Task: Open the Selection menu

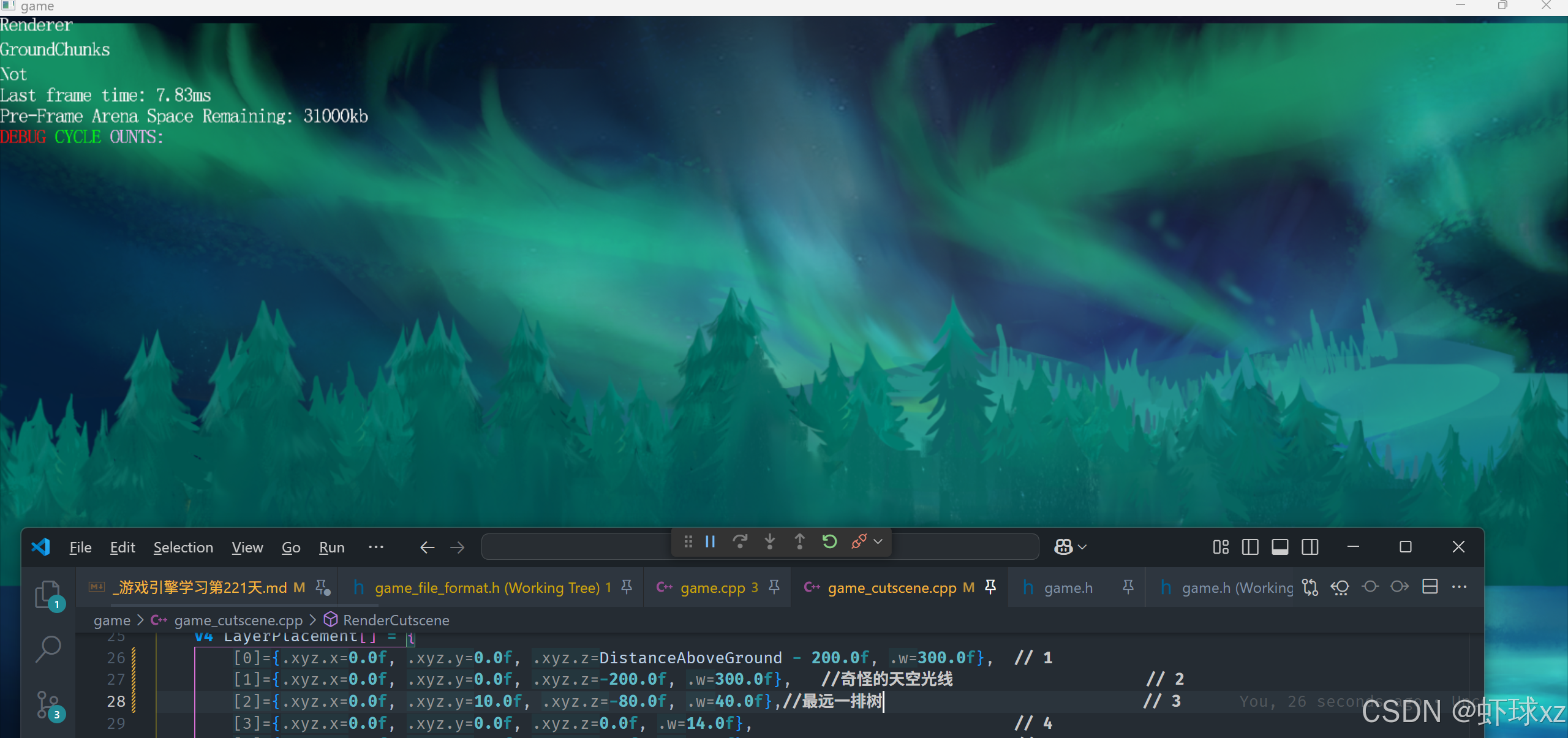Action: tap(183, 547)
